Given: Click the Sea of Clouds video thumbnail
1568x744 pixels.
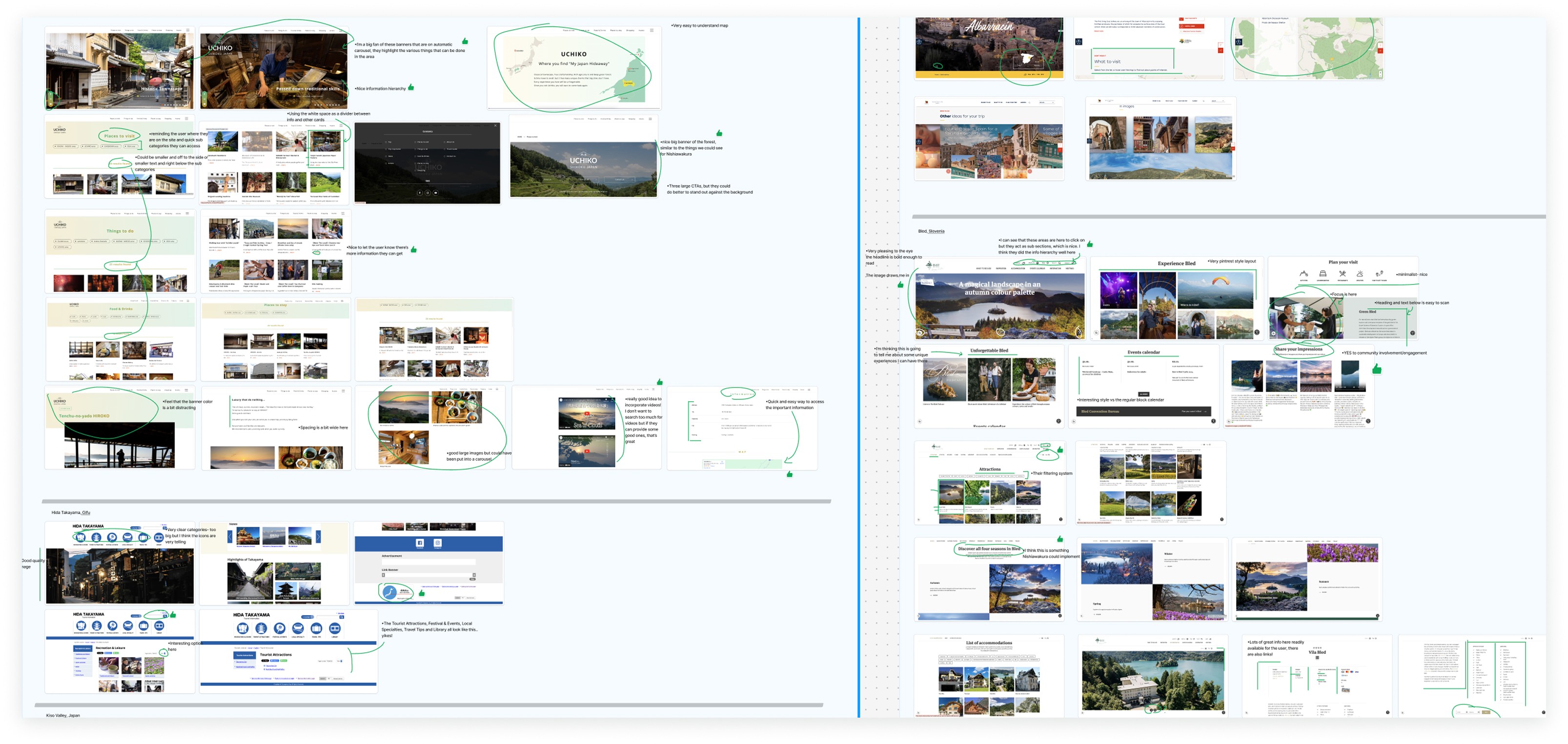Looking at the screenshot, I should click(x=587, y=413).
